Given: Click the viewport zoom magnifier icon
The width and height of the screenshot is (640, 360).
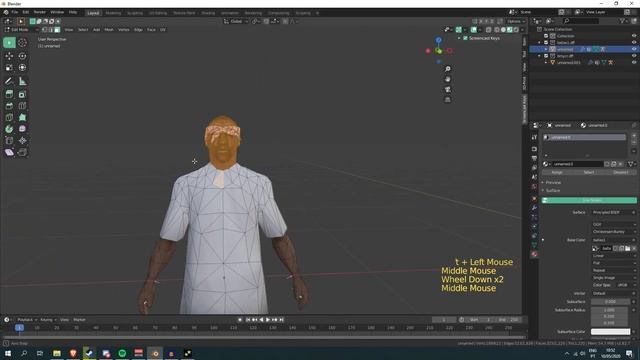Looking at the screenshot, I should (448, 69).
